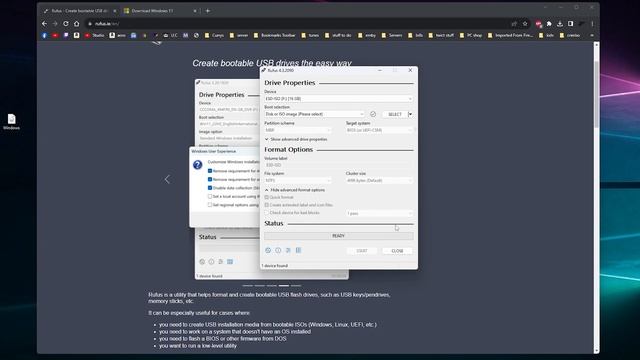
Task: Open the Facebook bookmark icon
Action: pyautogui.click(x=44, y=36)
